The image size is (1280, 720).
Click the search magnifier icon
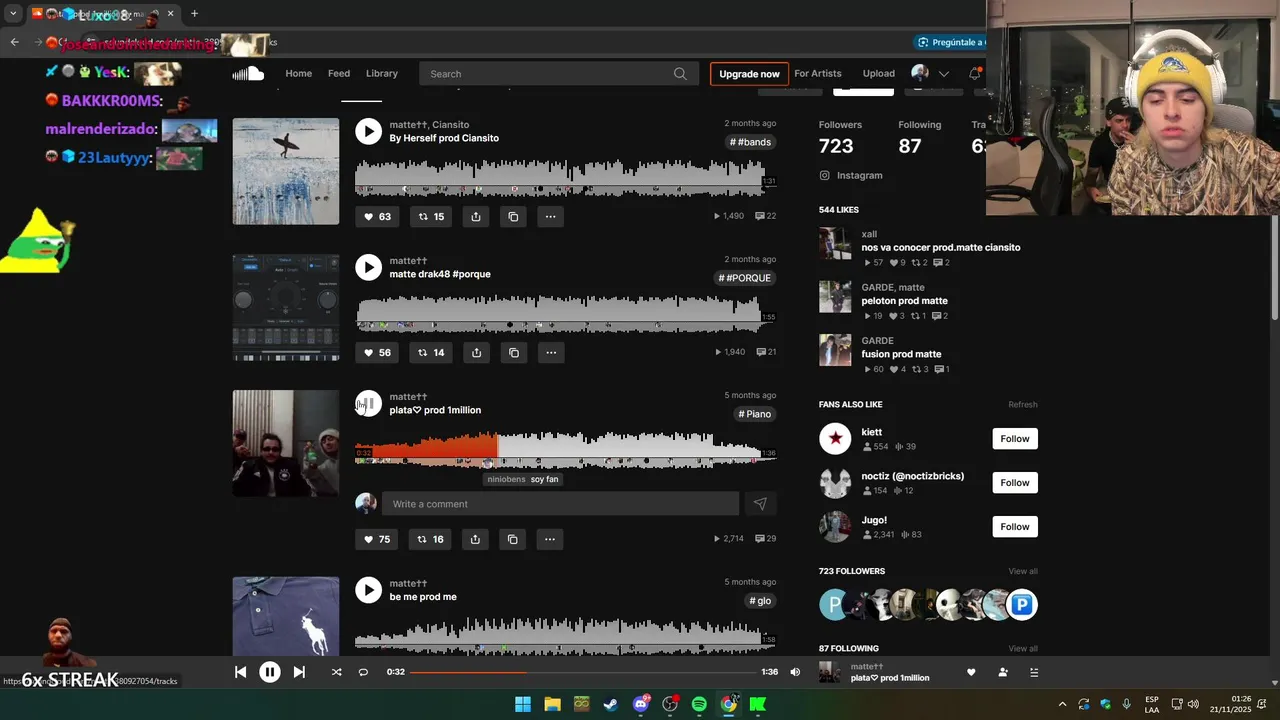pos(680,73)
